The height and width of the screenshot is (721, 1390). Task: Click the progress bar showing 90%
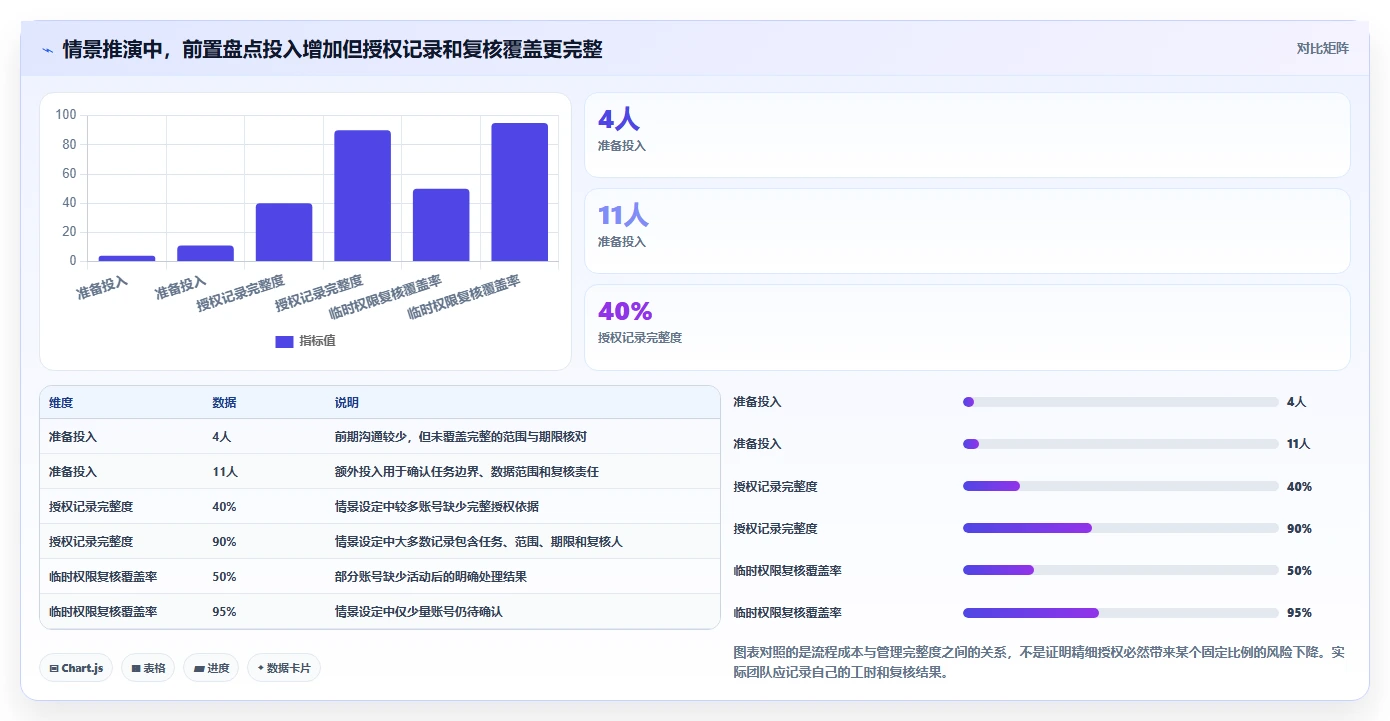point(1120,528)
